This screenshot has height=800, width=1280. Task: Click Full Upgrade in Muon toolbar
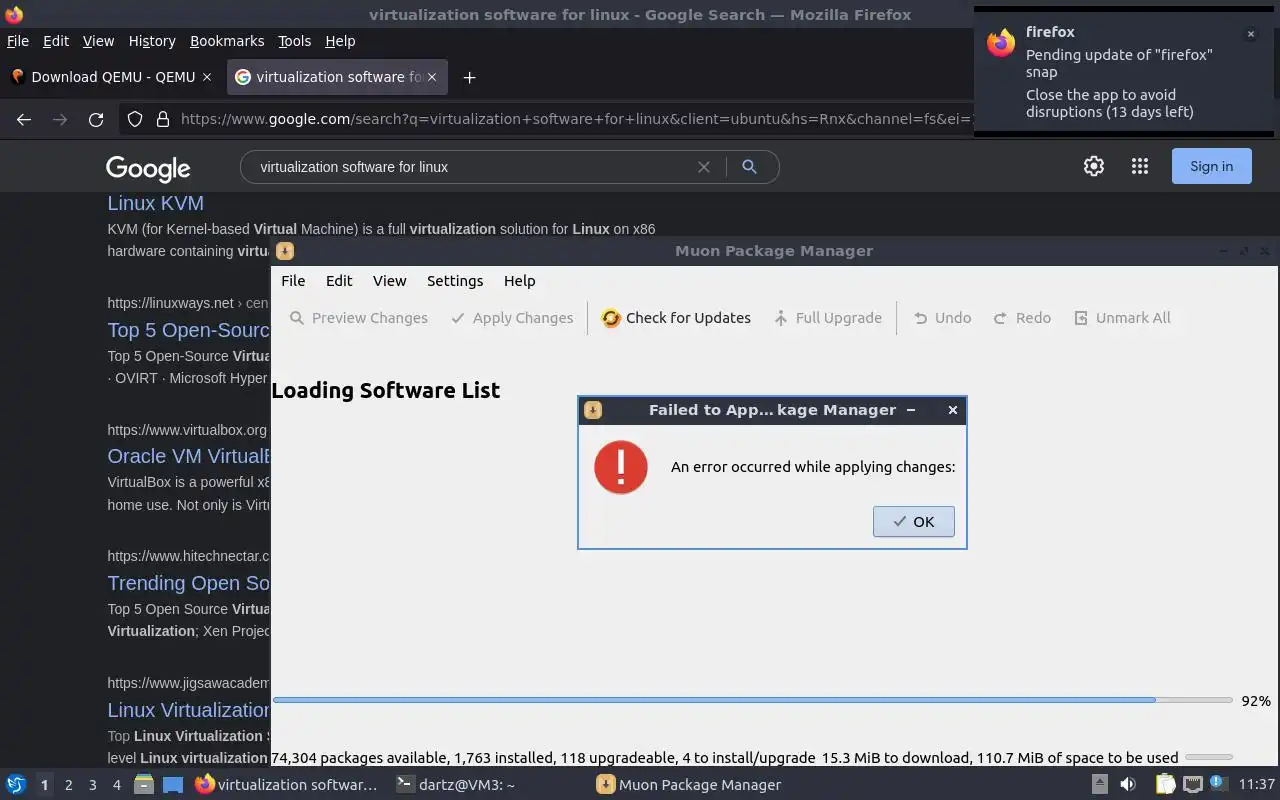[x=828, y=318]
